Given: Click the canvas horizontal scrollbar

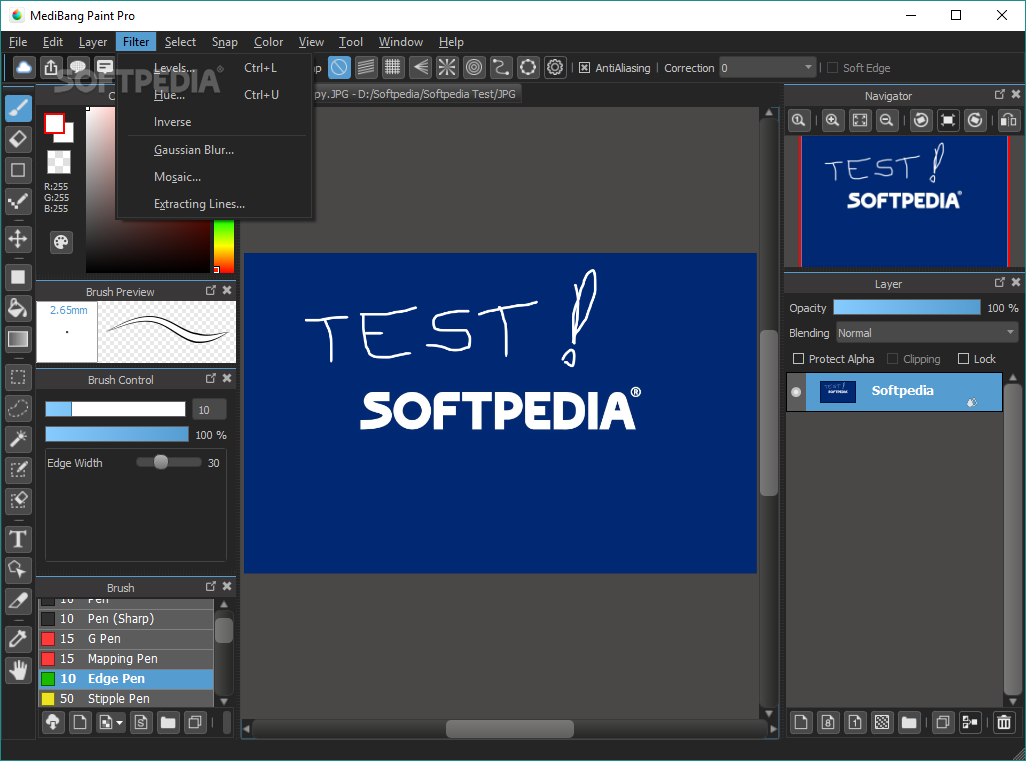Looking at the screenshot, I should tap(510, 728).
